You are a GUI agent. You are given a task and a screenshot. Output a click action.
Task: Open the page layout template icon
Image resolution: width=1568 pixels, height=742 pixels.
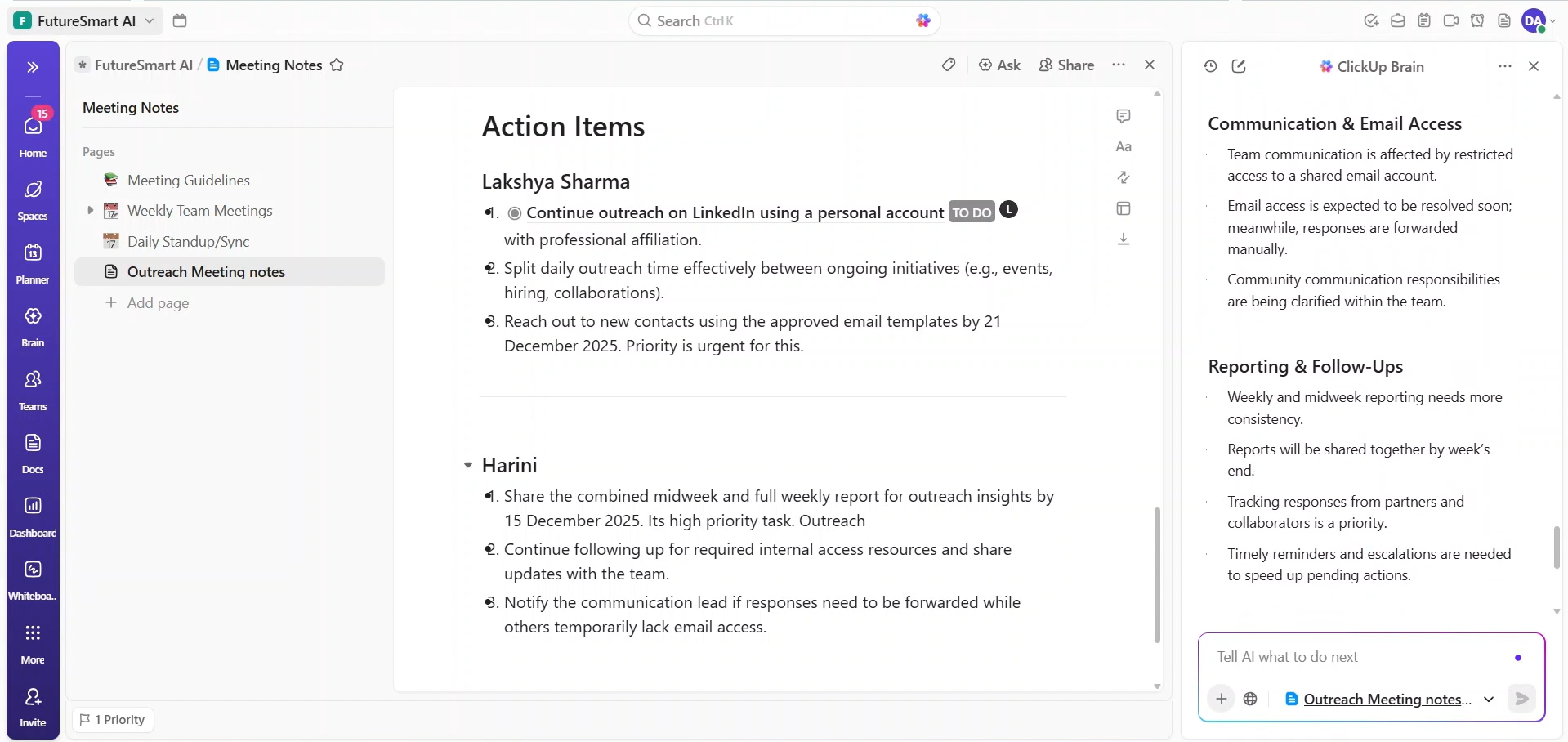[1124, 208]
